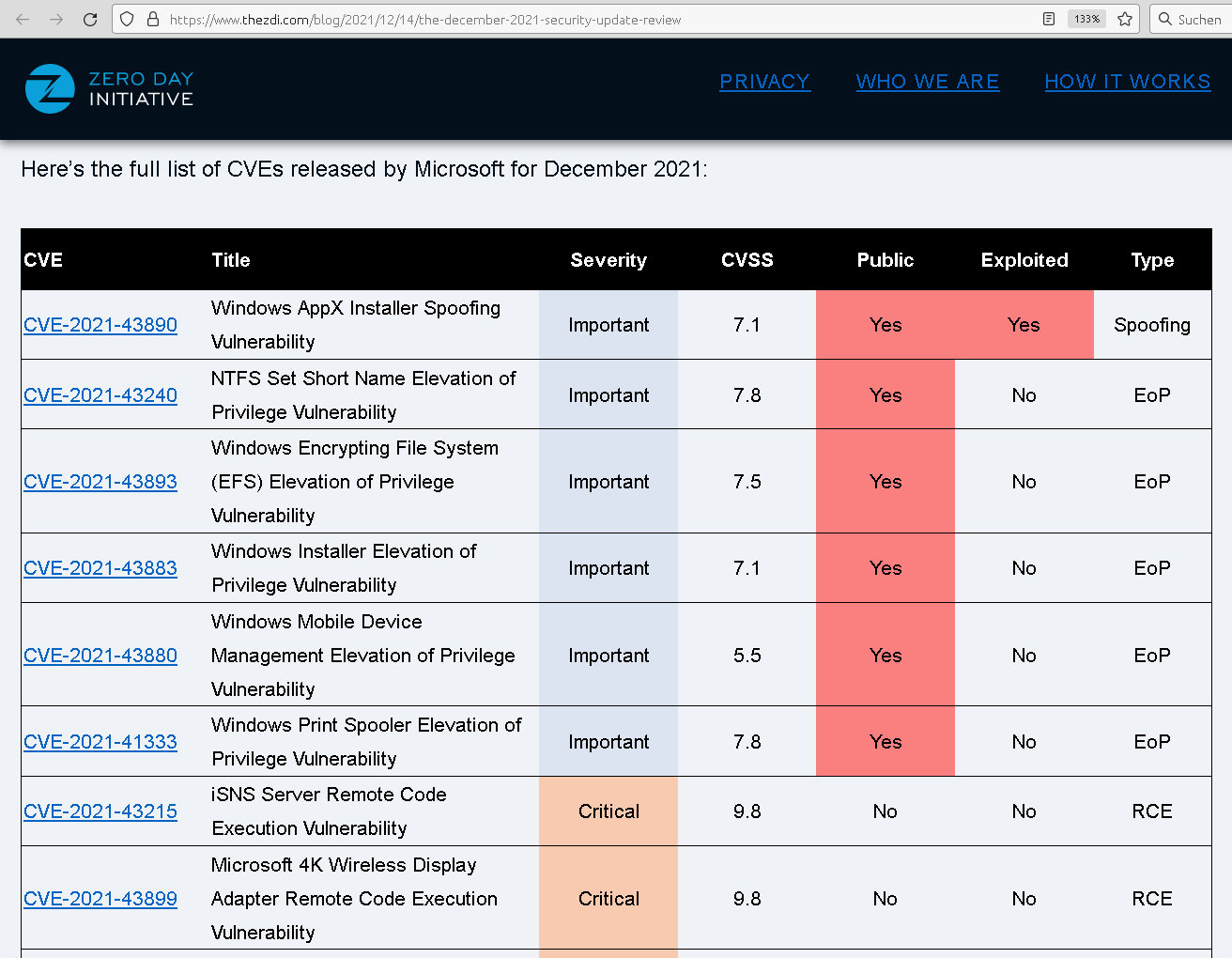Click Exploited 'Yes' cell for CVE-2021-43890
Image resolution: width=1232 pixels, height=958 pixels.
pos(1024,325)
